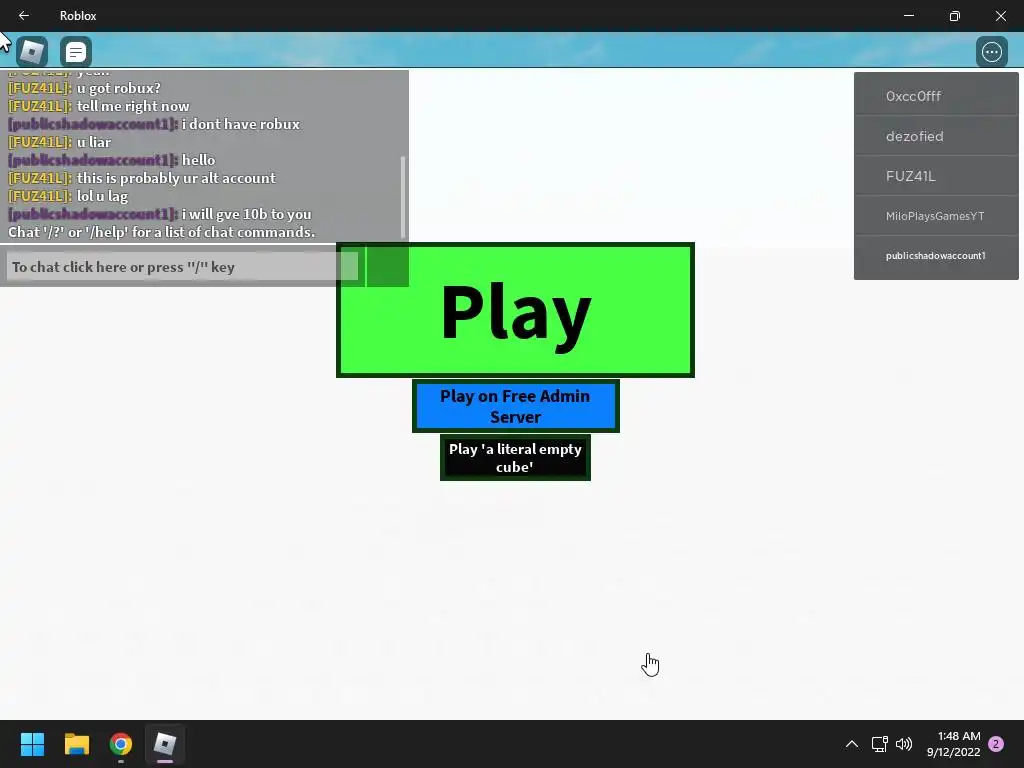The width and height of the screenshot is (1024, 768).
Task: Select player dezofied in player list
Action: click(936, 136)
